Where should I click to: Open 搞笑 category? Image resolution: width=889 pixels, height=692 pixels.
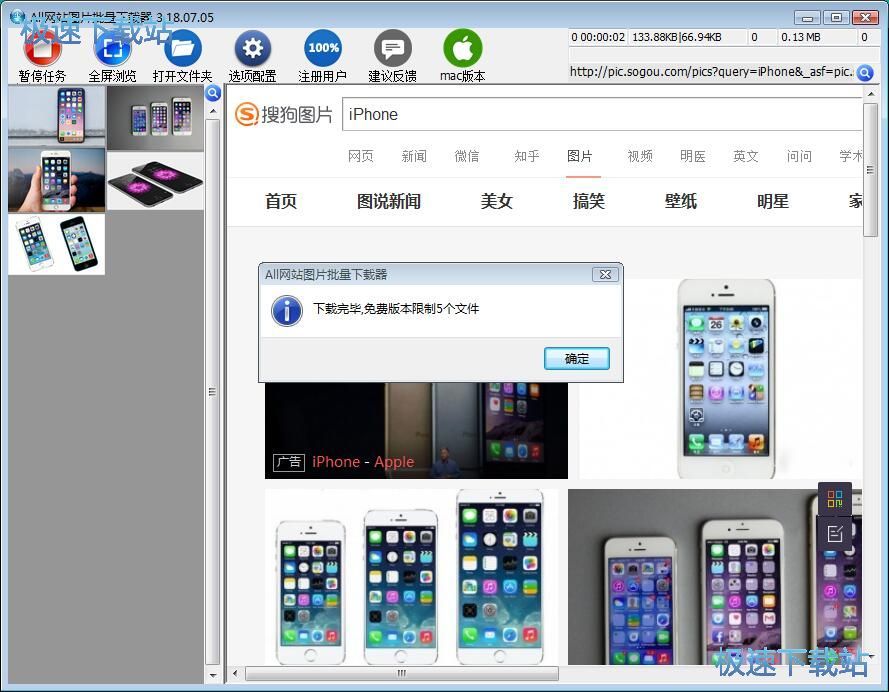click(x=589, y=201)
